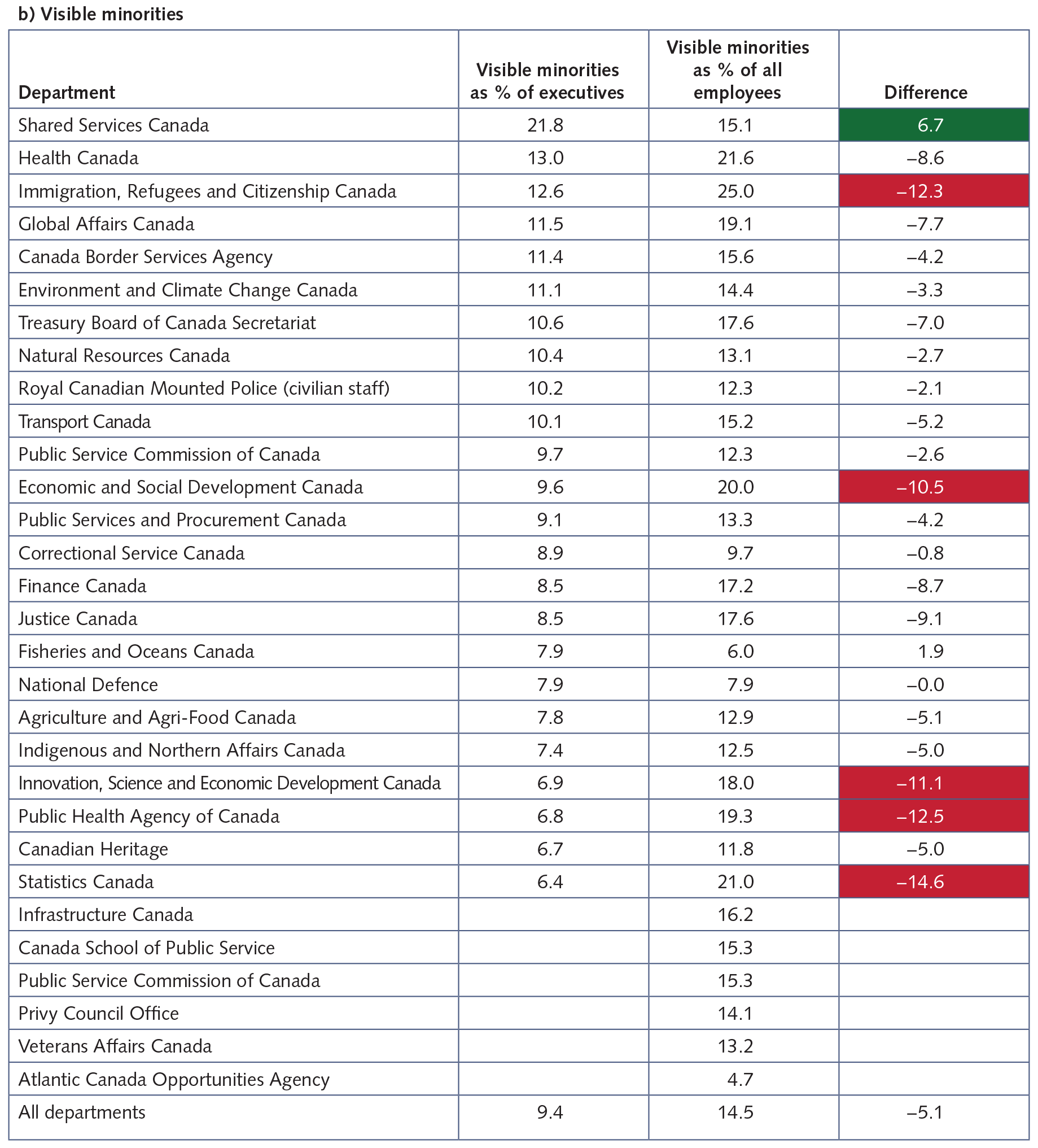Click the Department column header

67,92
